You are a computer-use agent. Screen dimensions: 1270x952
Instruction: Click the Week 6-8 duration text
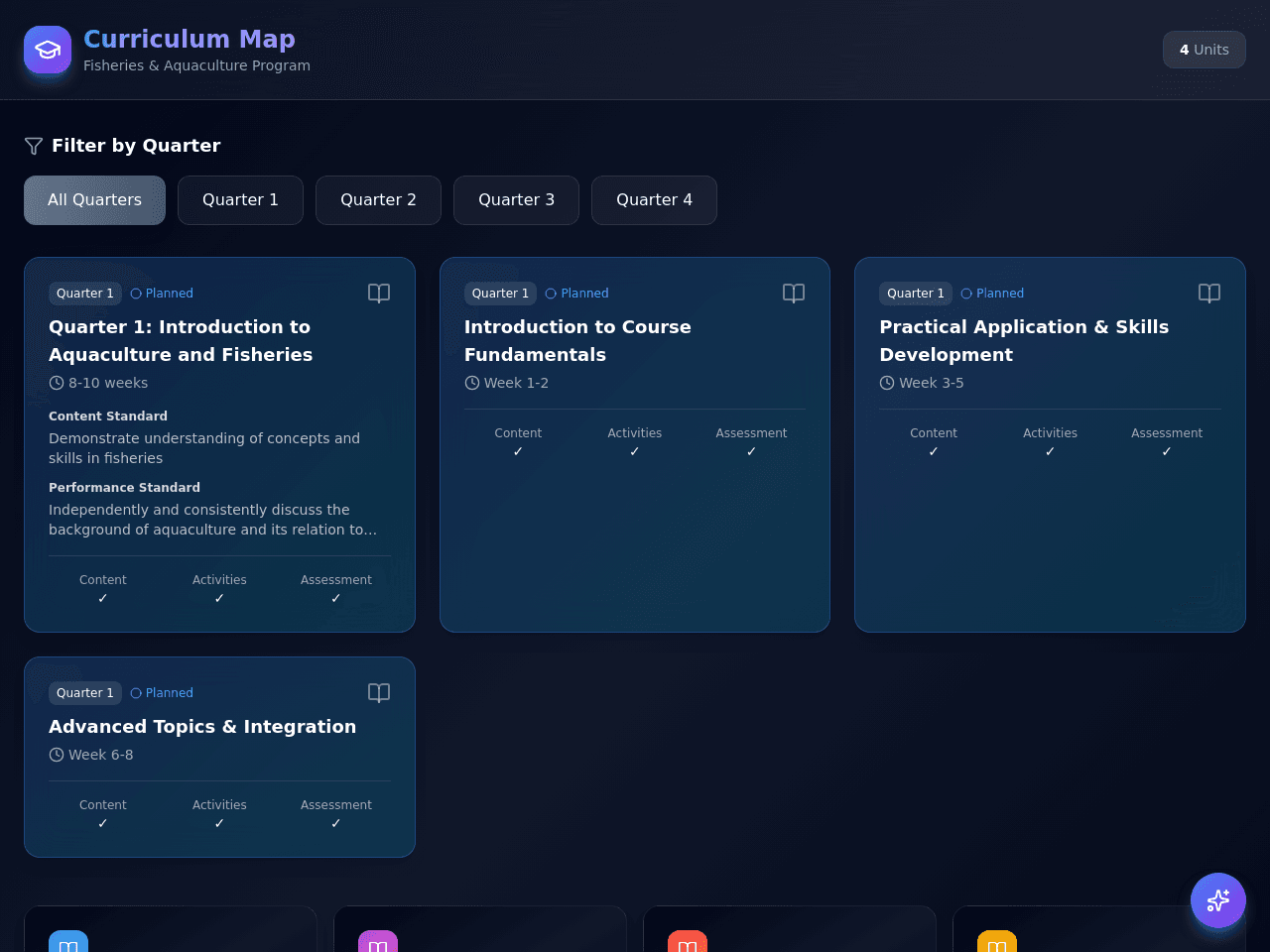tap(101, 755)
